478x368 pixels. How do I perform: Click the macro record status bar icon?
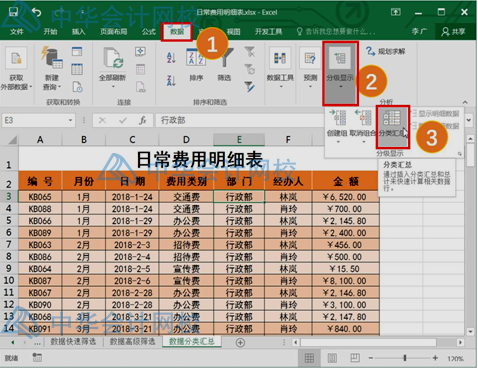37,358
